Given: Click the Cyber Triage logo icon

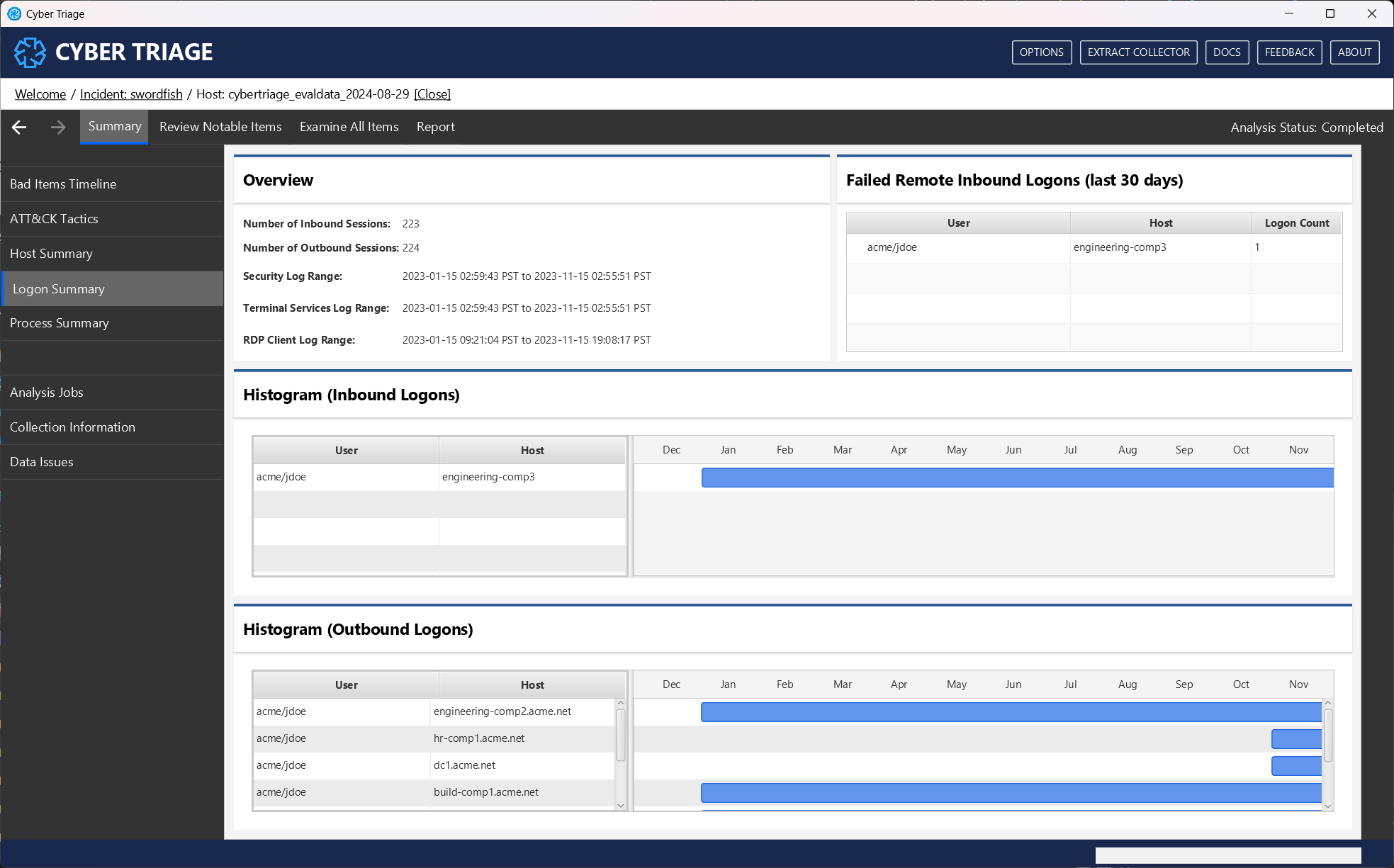Looking at the screenshot, I should 30,52.
